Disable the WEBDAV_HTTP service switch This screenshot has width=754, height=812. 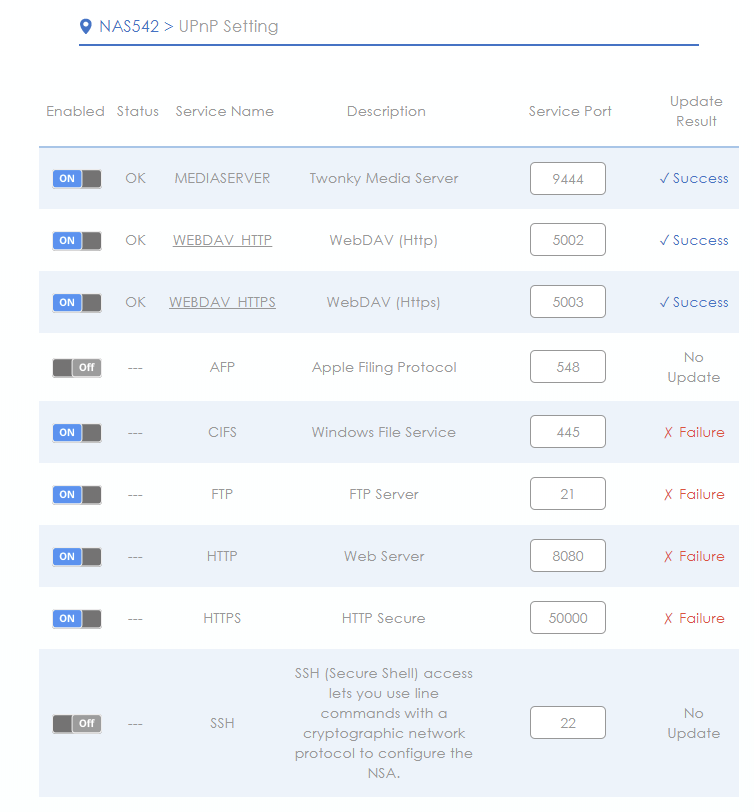[77, 241]
